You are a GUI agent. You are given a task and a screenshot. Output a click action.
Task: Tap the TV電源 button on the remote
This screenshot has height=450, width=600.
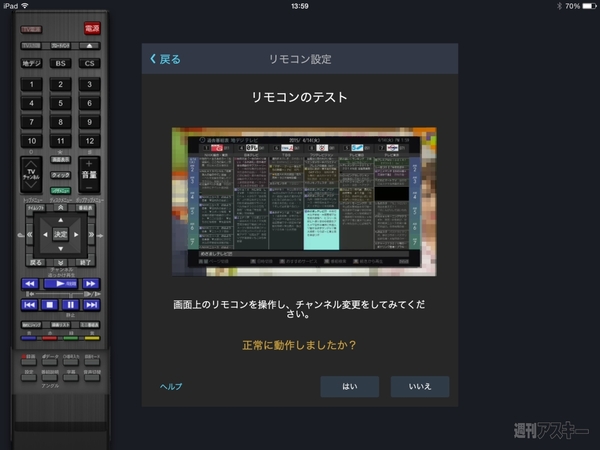[31, 29]
